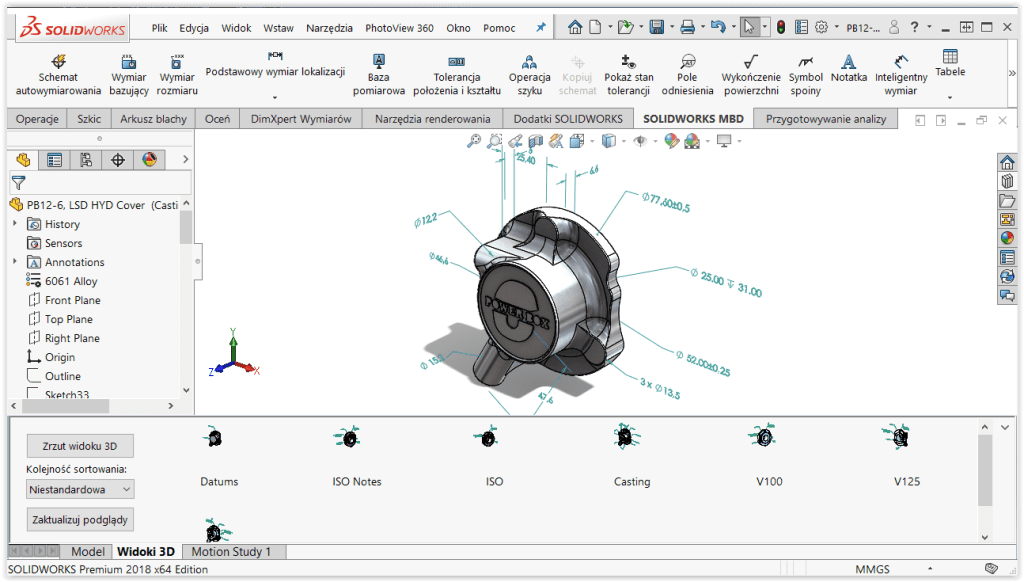
Task: Activate Inteligentny wymiar tool
Action: [901, 75]
